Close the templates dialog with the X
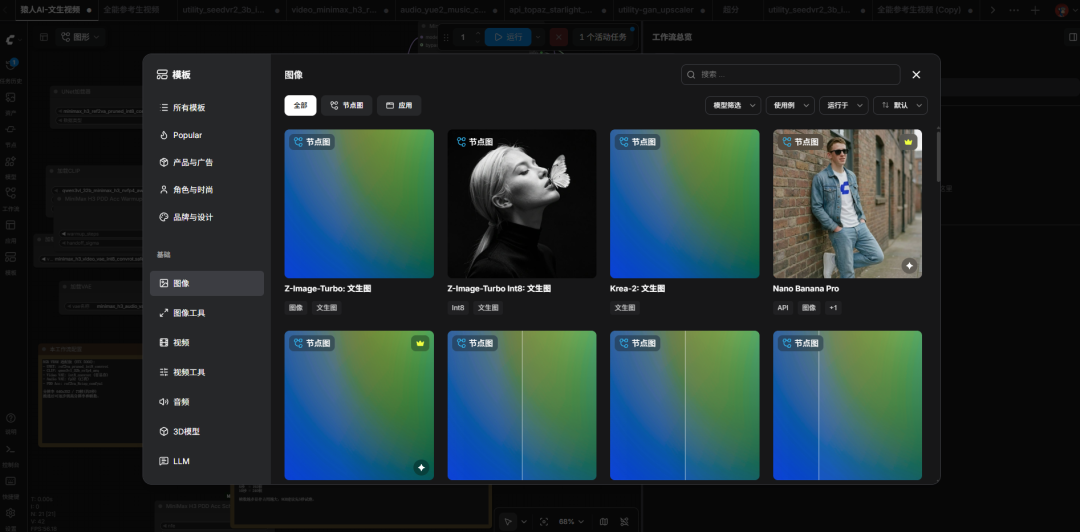 tap(916, 74)
